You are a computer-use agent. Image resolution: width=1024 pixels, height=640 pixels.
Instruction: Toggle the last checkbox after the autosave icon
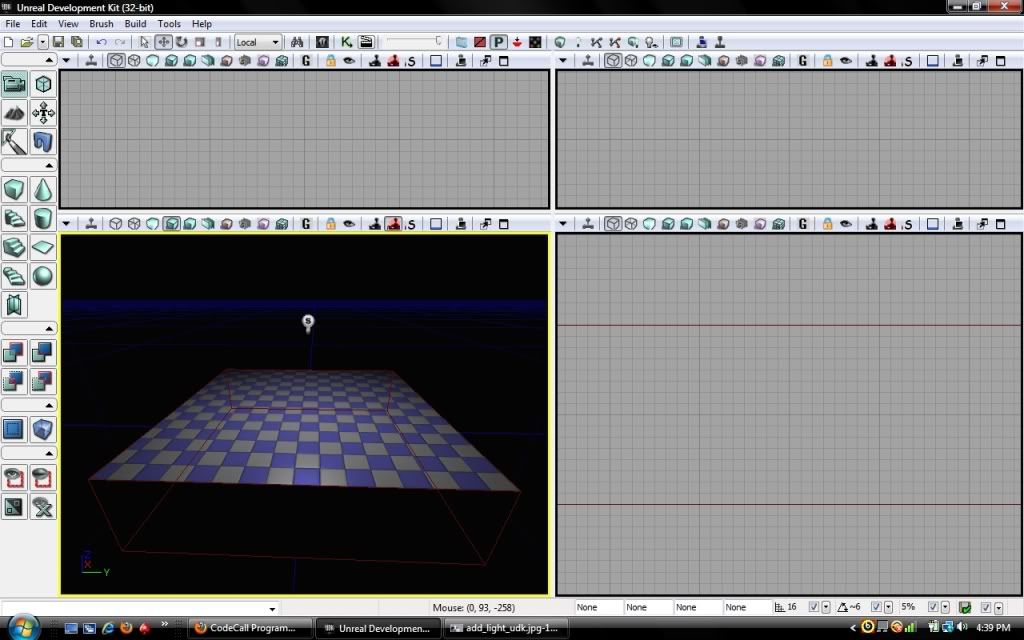[x=986, y=607]
